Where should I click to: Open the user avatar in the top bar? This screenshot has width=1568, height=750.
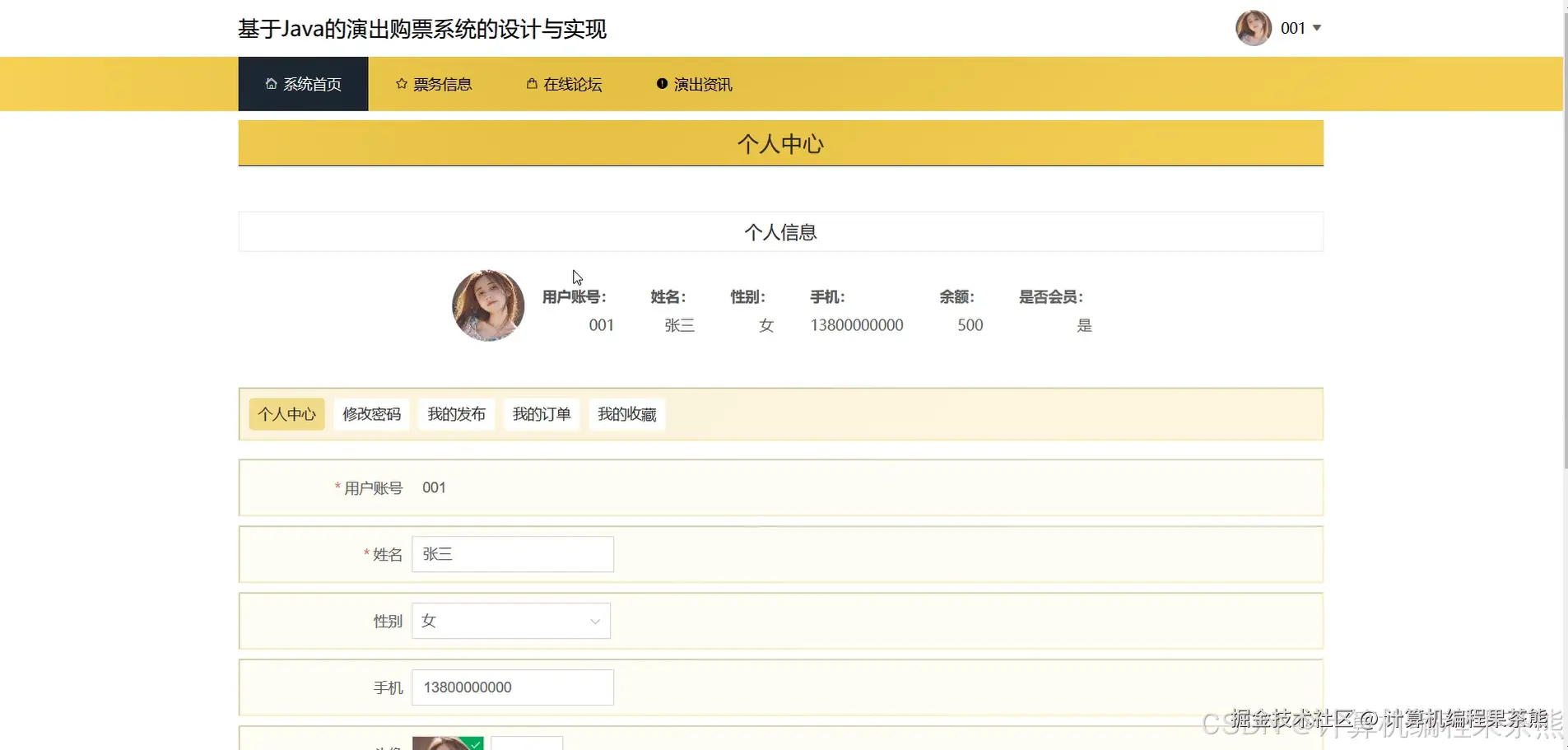pos(1253,27)
